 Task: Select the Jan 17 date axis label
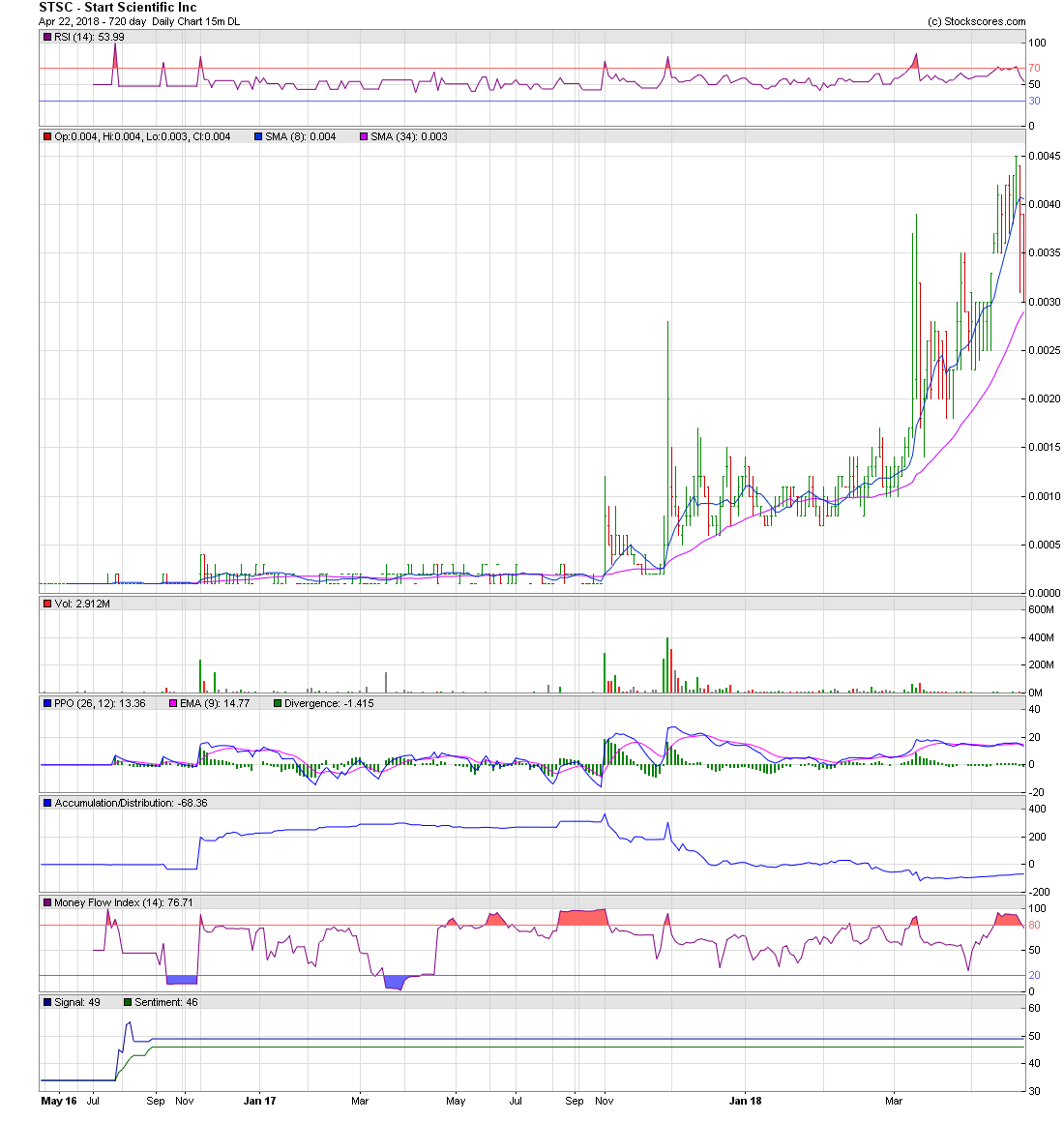(x=259, y=1101)
